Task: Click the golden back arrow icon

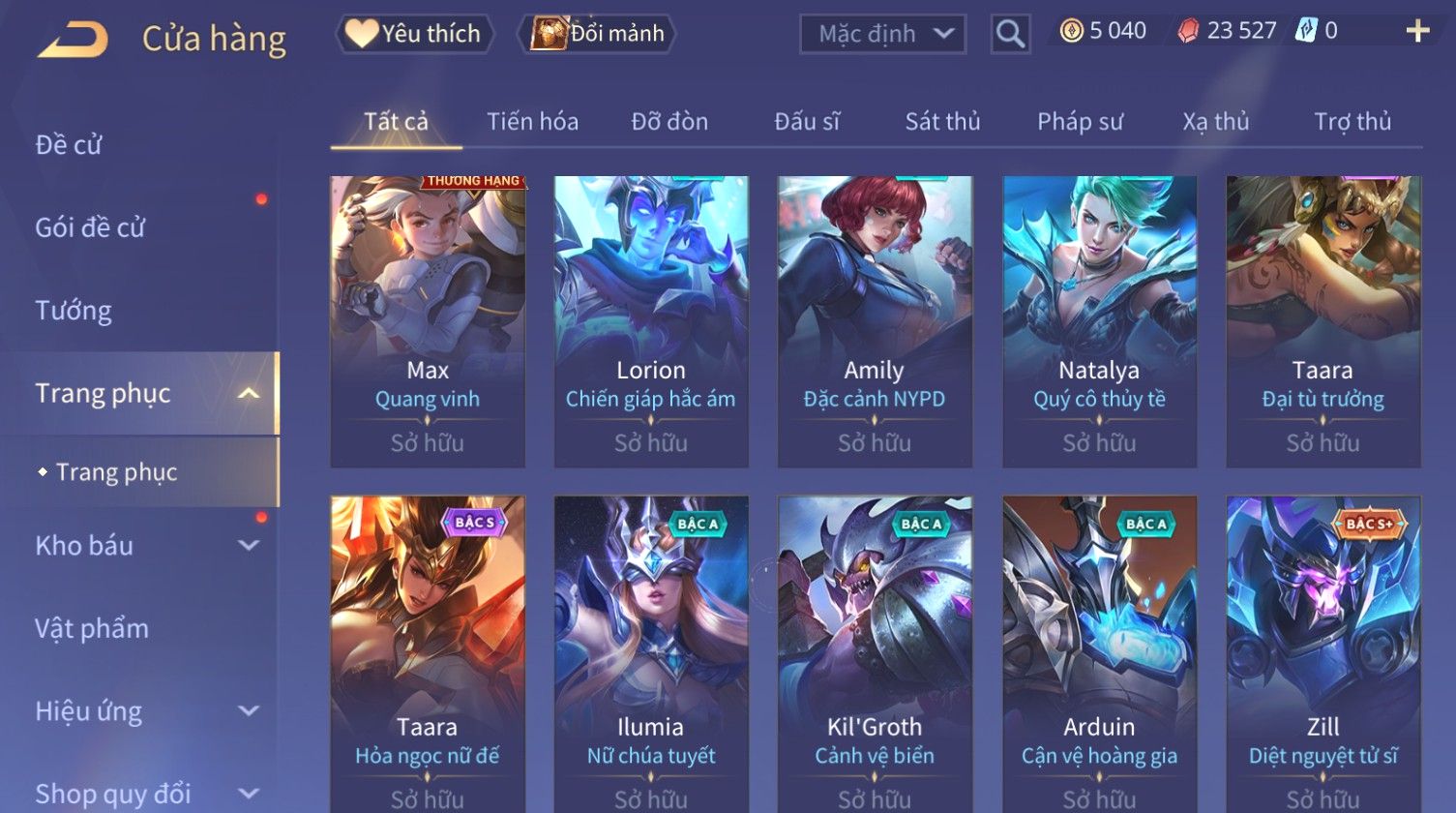Action: [73, 40]
